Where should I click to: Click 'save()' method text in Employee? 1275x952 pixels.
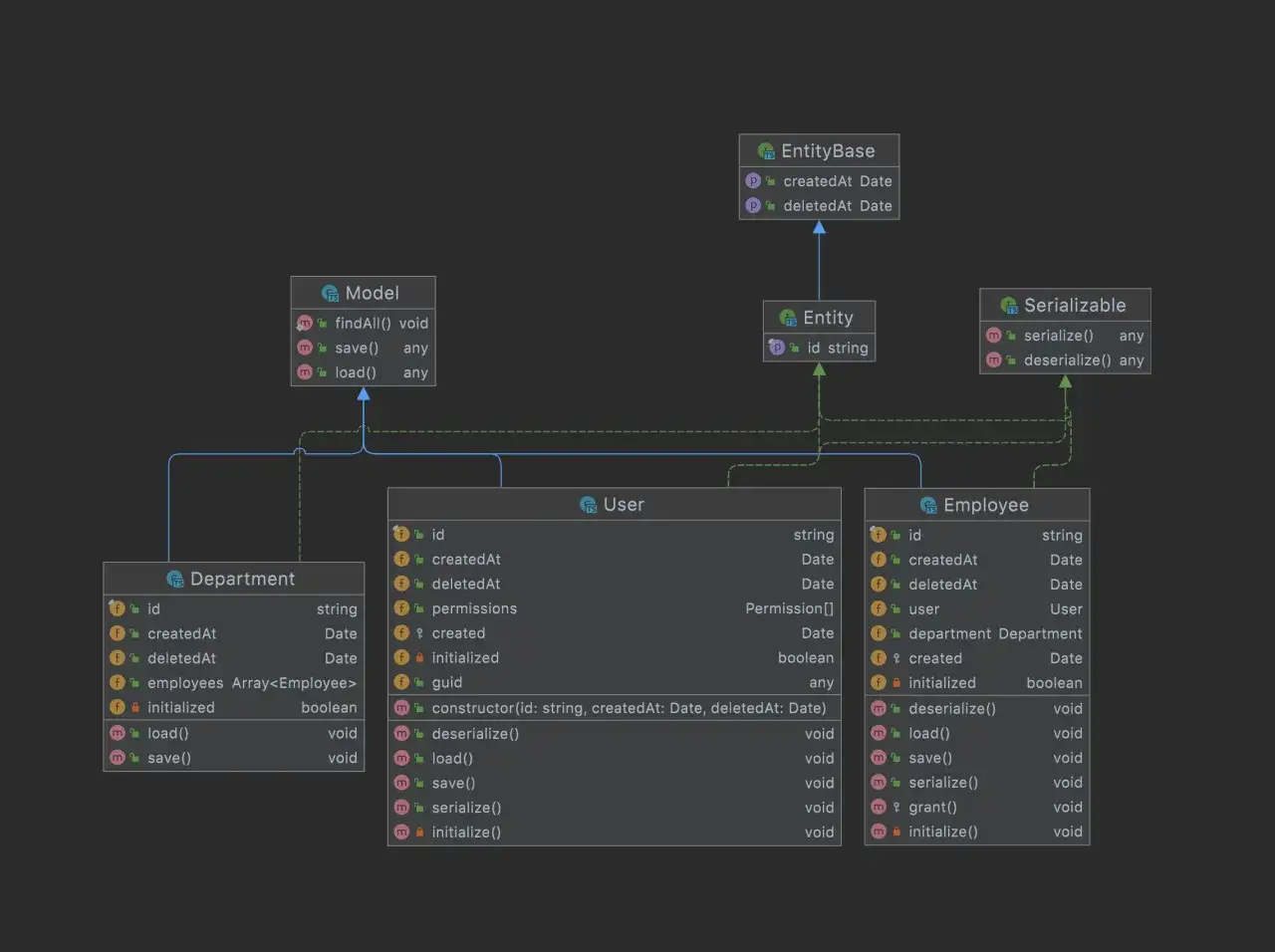(930, 759)
